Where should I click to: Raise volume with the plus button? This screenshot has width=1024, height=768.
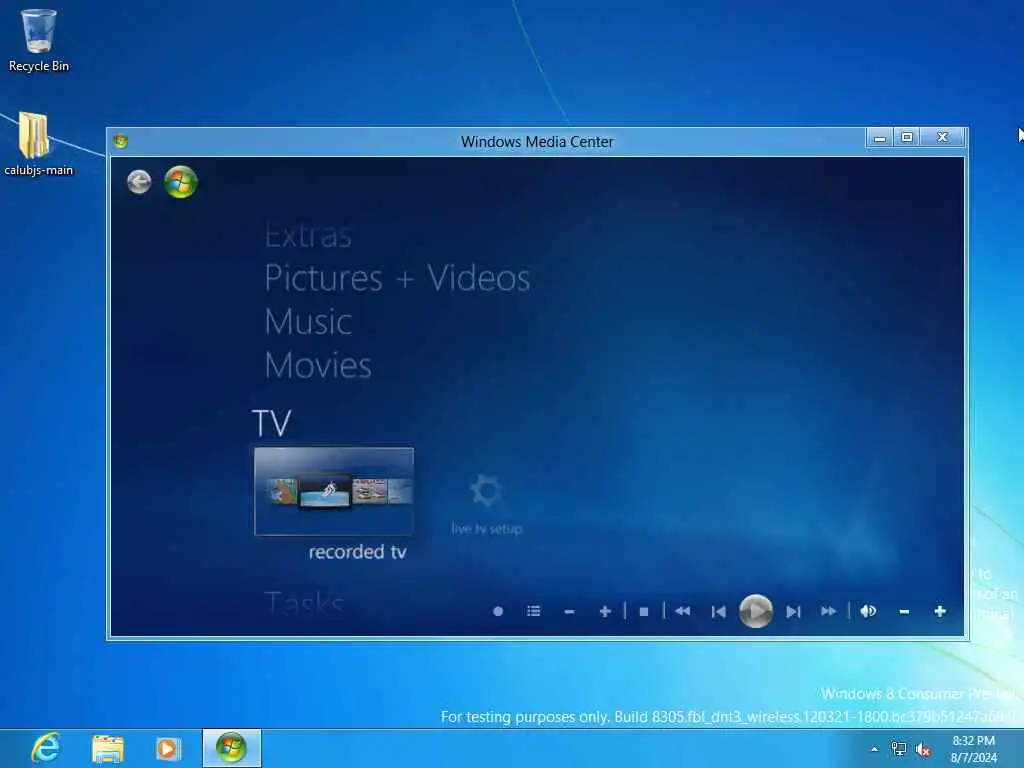point(940,611)
